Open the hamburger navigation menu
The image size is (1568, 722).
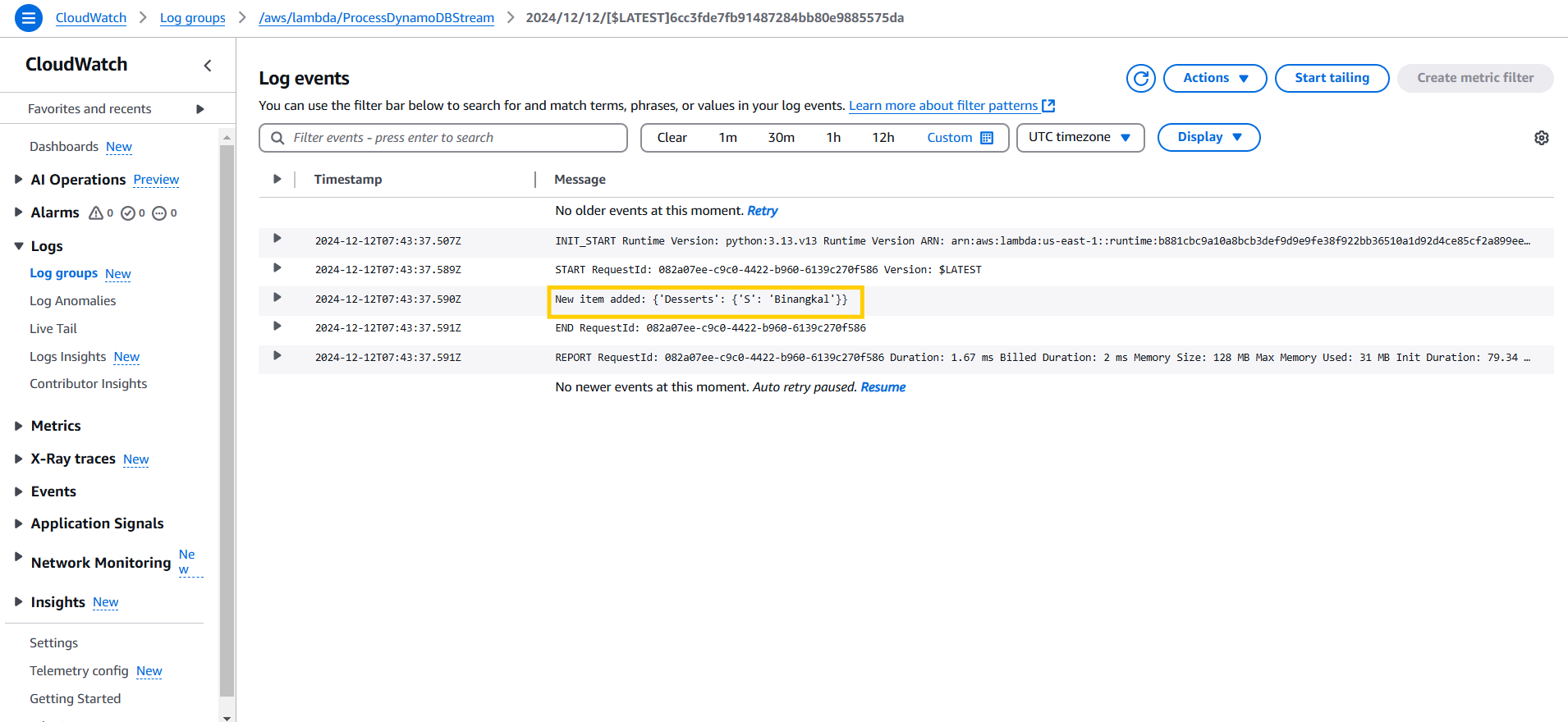(29, 17)
